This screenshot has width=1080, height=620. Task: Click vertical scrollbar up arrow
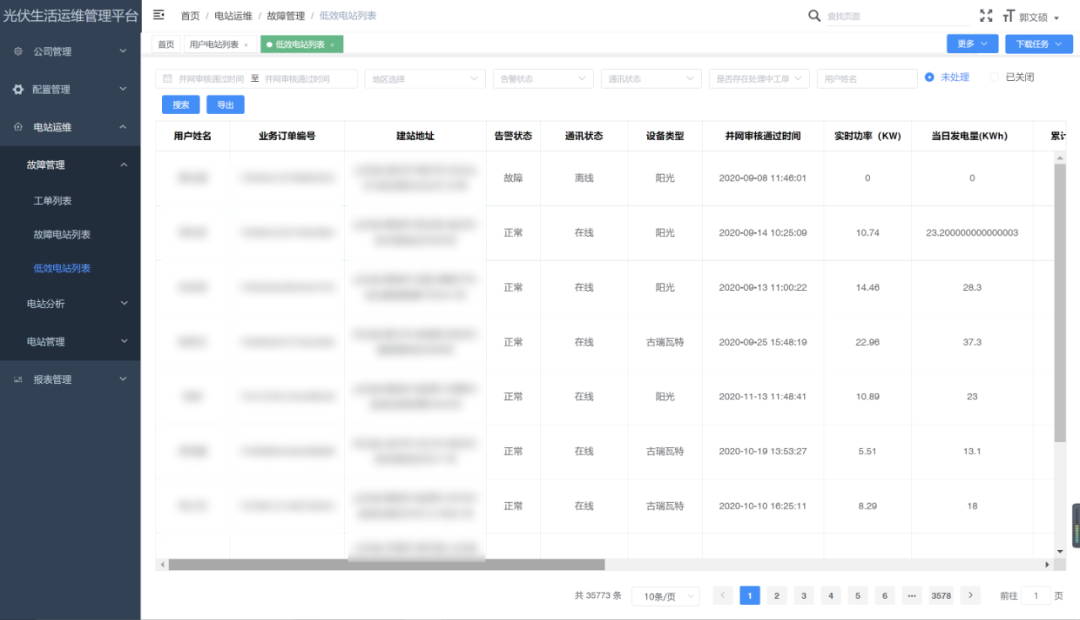pos(1060,158)
